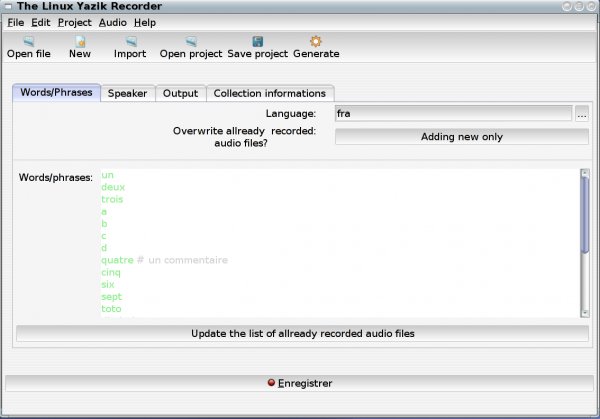
Task: Click the '# un commentaire' comment text
Action: pyautogui.click(x=183, y=260)
